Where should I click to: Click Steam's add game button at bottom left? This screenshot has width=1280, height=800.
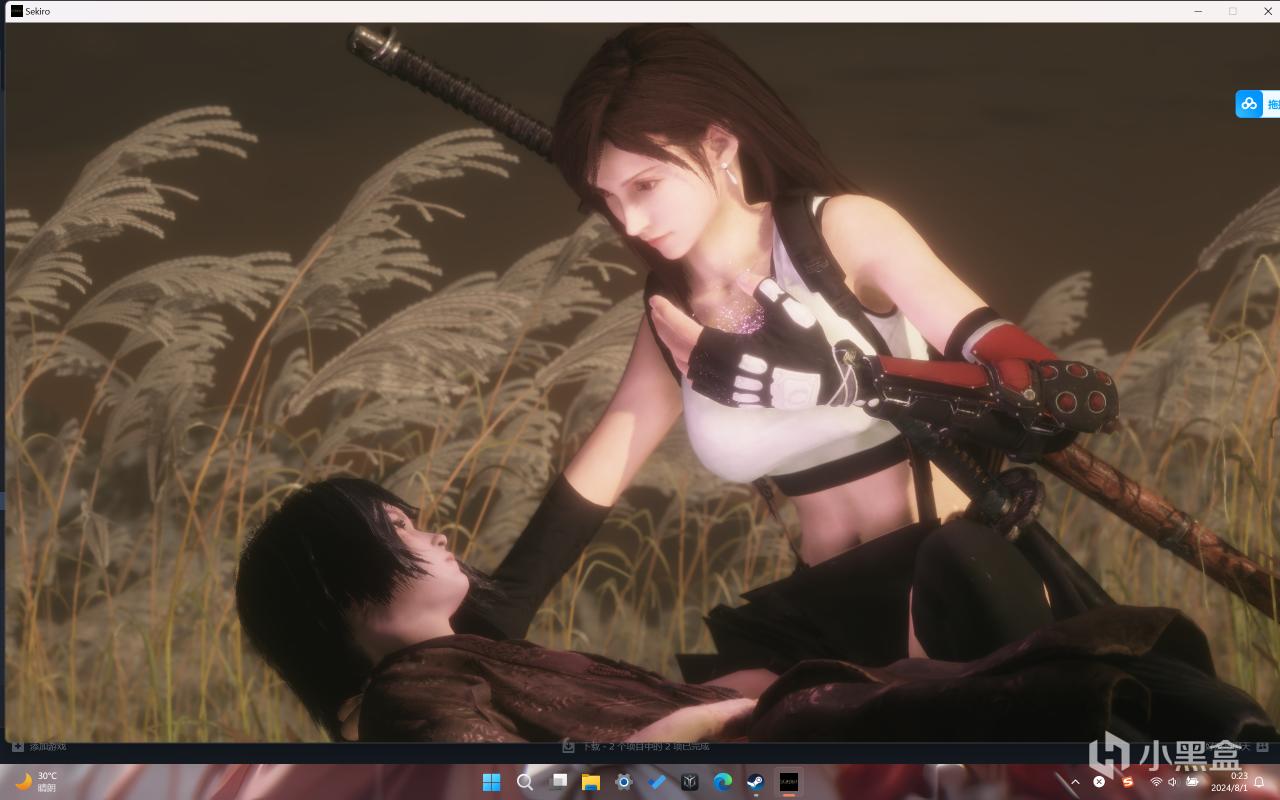pos(40,746)
